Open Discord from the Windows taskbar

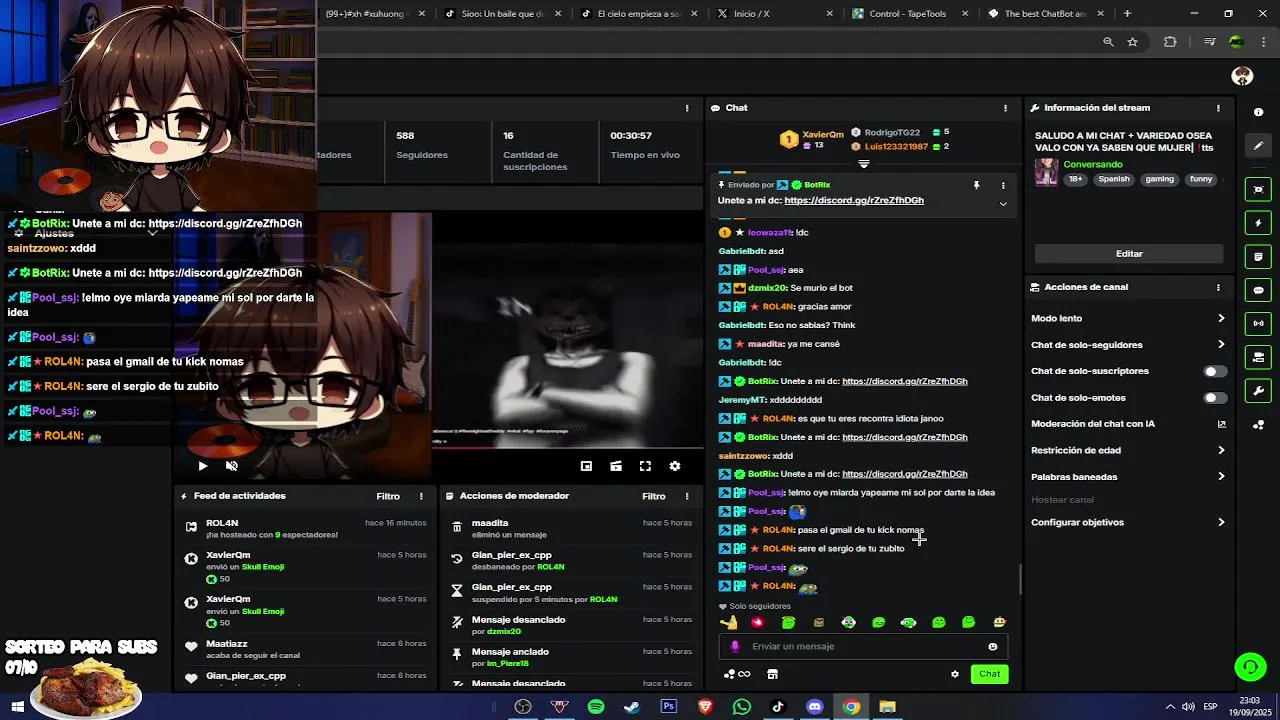point(814,707)
